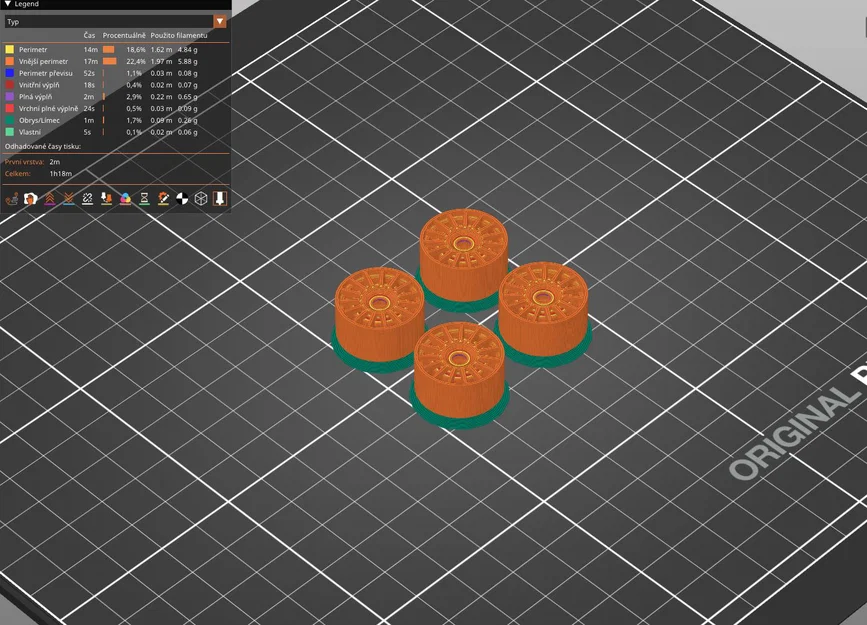Click the Celkem total time 1h18m
This screenshot has width=867, height=625.
click(x=60, y=174)
